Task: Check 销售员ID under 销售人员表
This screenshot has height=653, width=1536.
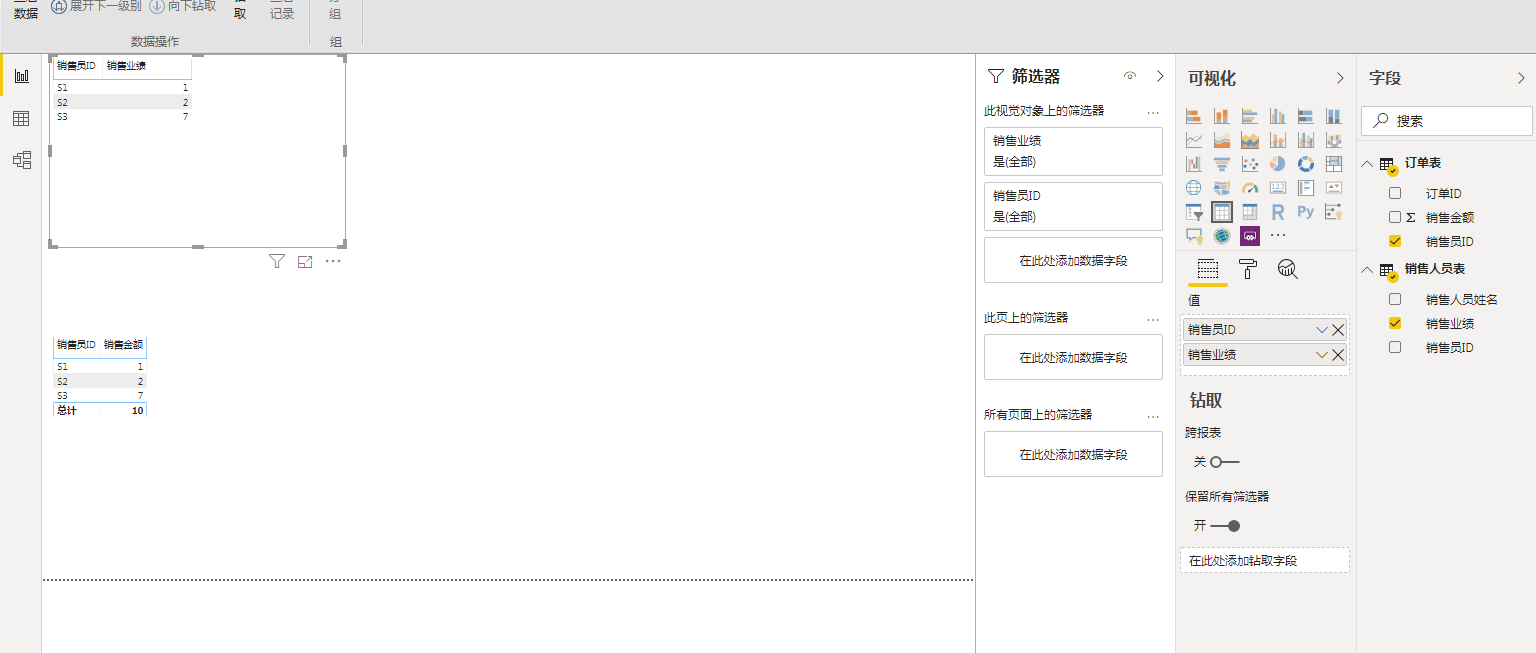Action: coord(1395,347)
